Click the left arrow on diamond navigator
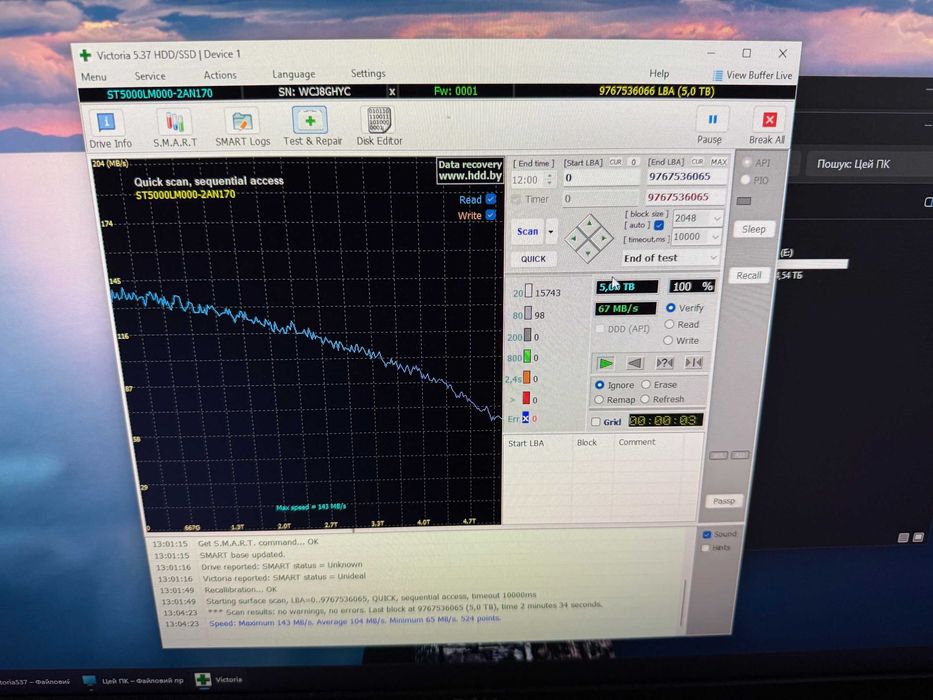This screenshot has width=933, height=700. pos(574,239)
